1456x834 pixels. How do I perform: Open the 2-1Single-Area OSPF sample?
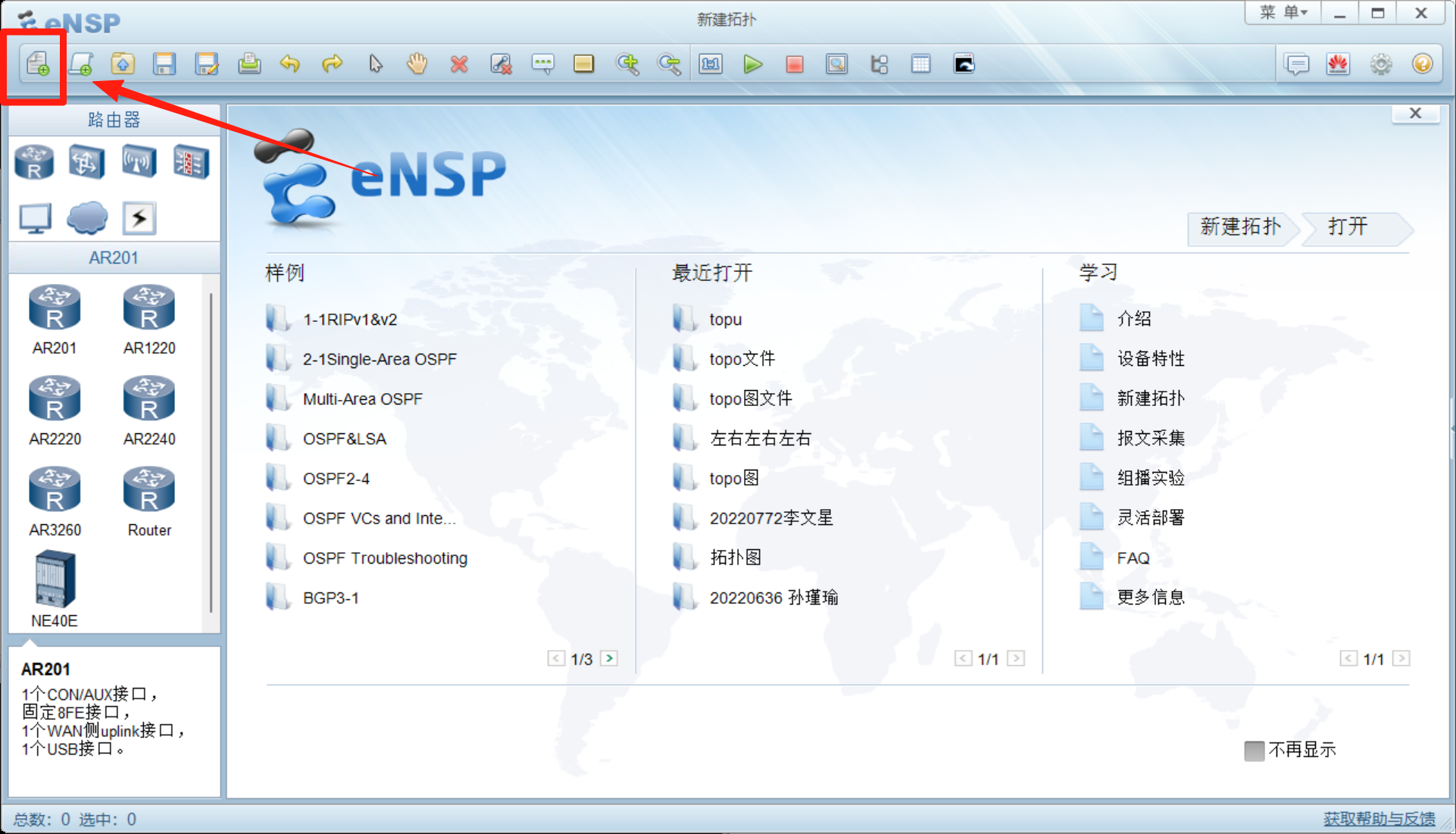coord(379,359)
